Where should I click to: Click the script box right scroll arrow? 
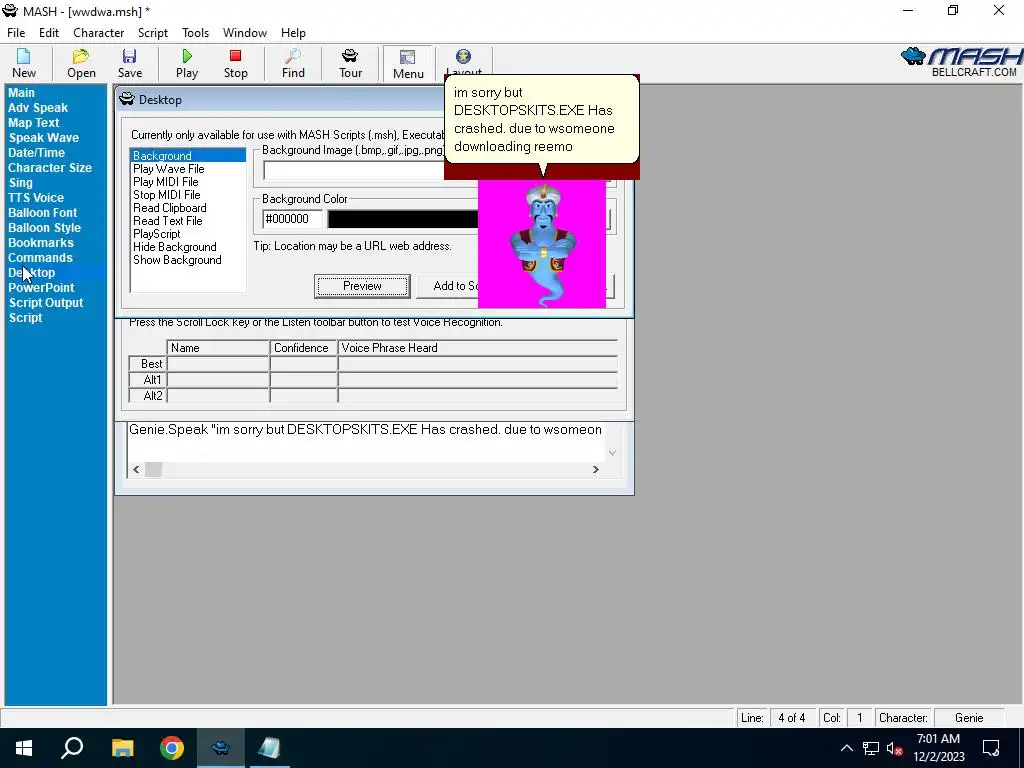click(x=596, y=469)
